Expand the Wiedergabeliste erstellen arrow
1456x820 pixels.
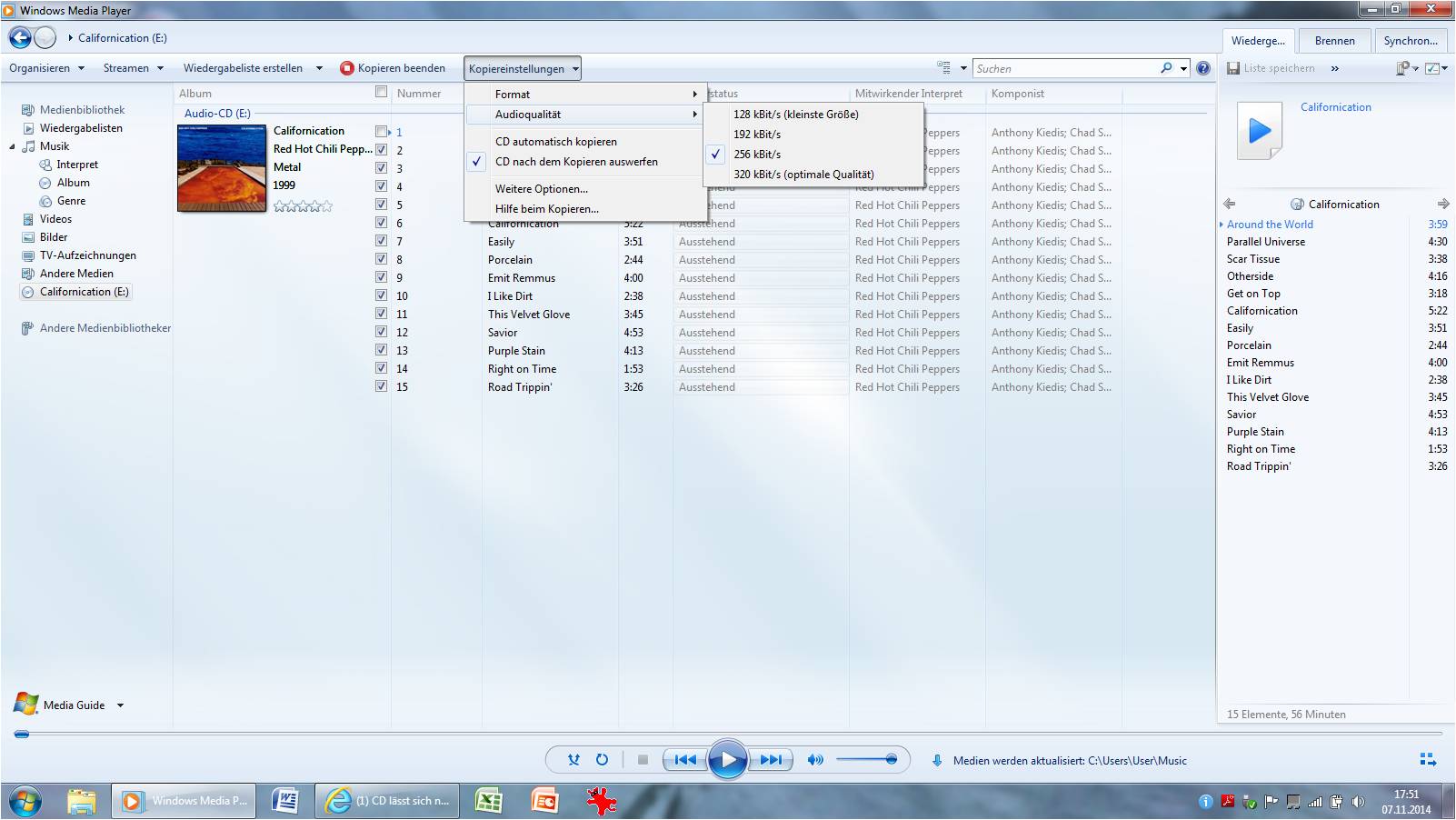319,68
